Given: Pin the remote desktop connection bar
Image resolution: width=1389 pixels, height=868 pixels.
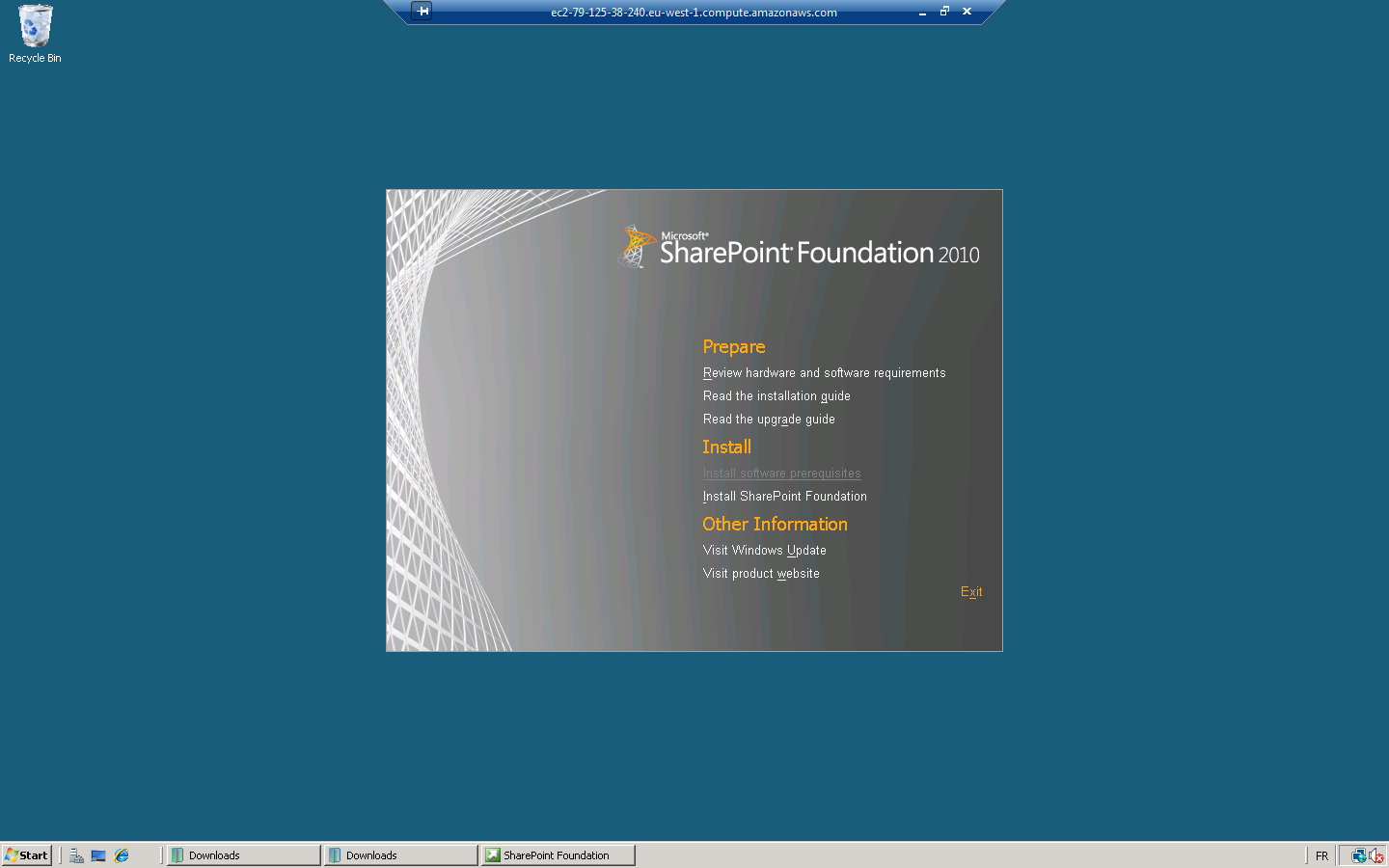Looking at the screenshot, I should pos(422,12).
